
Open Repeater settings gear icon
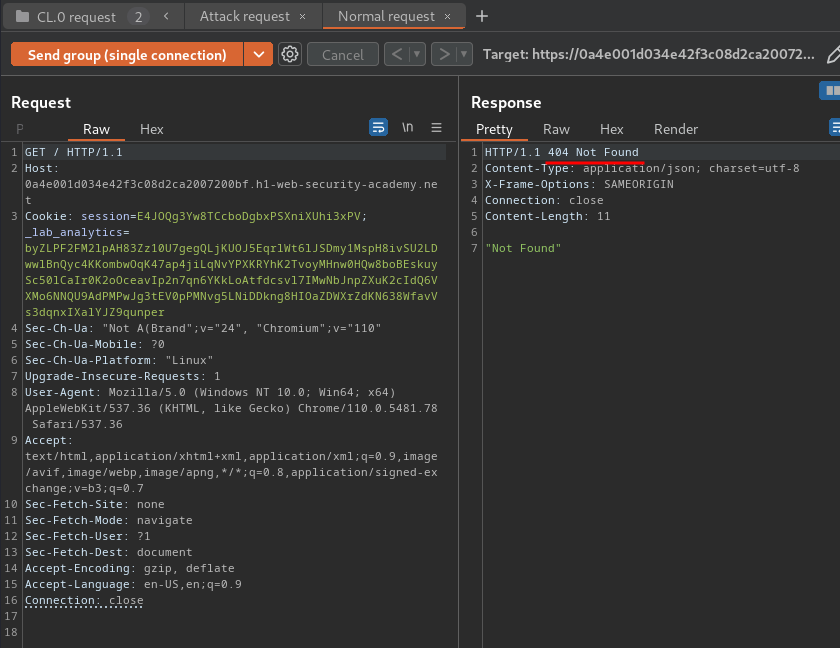pyautogui.click(x=290, y=54)
